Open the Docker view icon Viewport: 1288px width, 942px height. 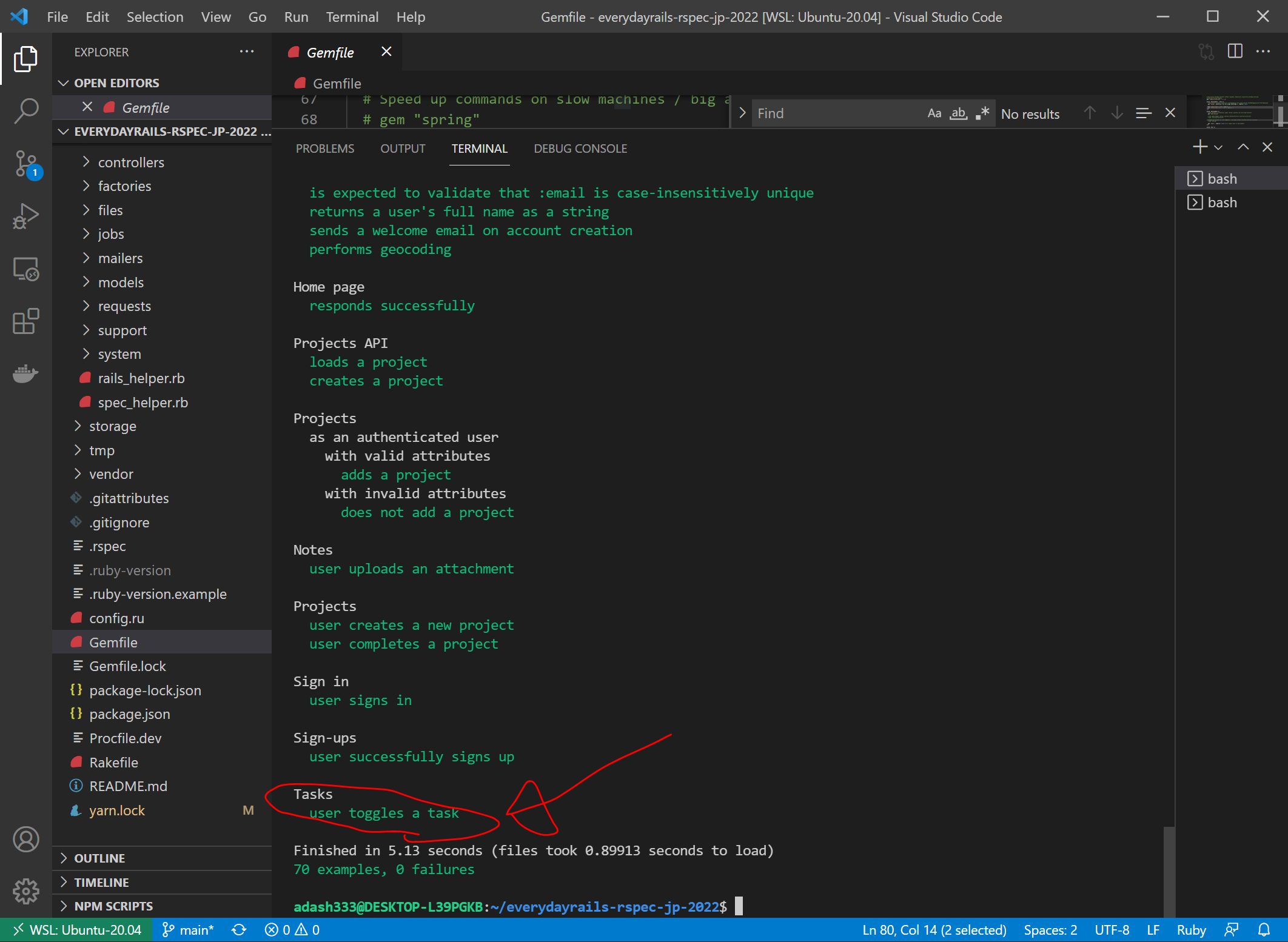[25, 373]
